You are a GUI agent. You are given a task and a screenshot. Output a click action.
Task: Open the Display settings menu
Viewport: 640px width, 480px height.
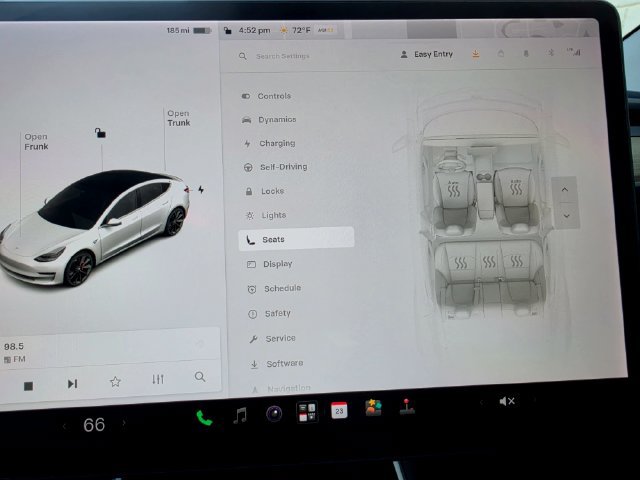coord(270,264)
